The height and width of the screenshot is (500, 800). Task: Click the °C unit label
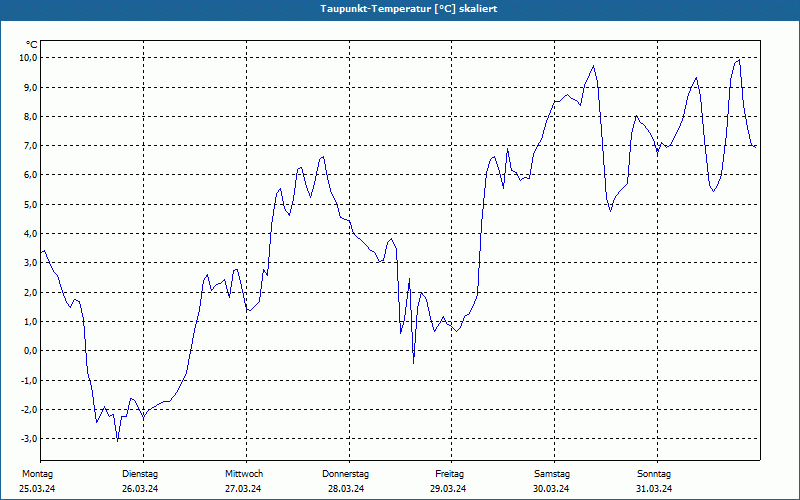point(31,45)
